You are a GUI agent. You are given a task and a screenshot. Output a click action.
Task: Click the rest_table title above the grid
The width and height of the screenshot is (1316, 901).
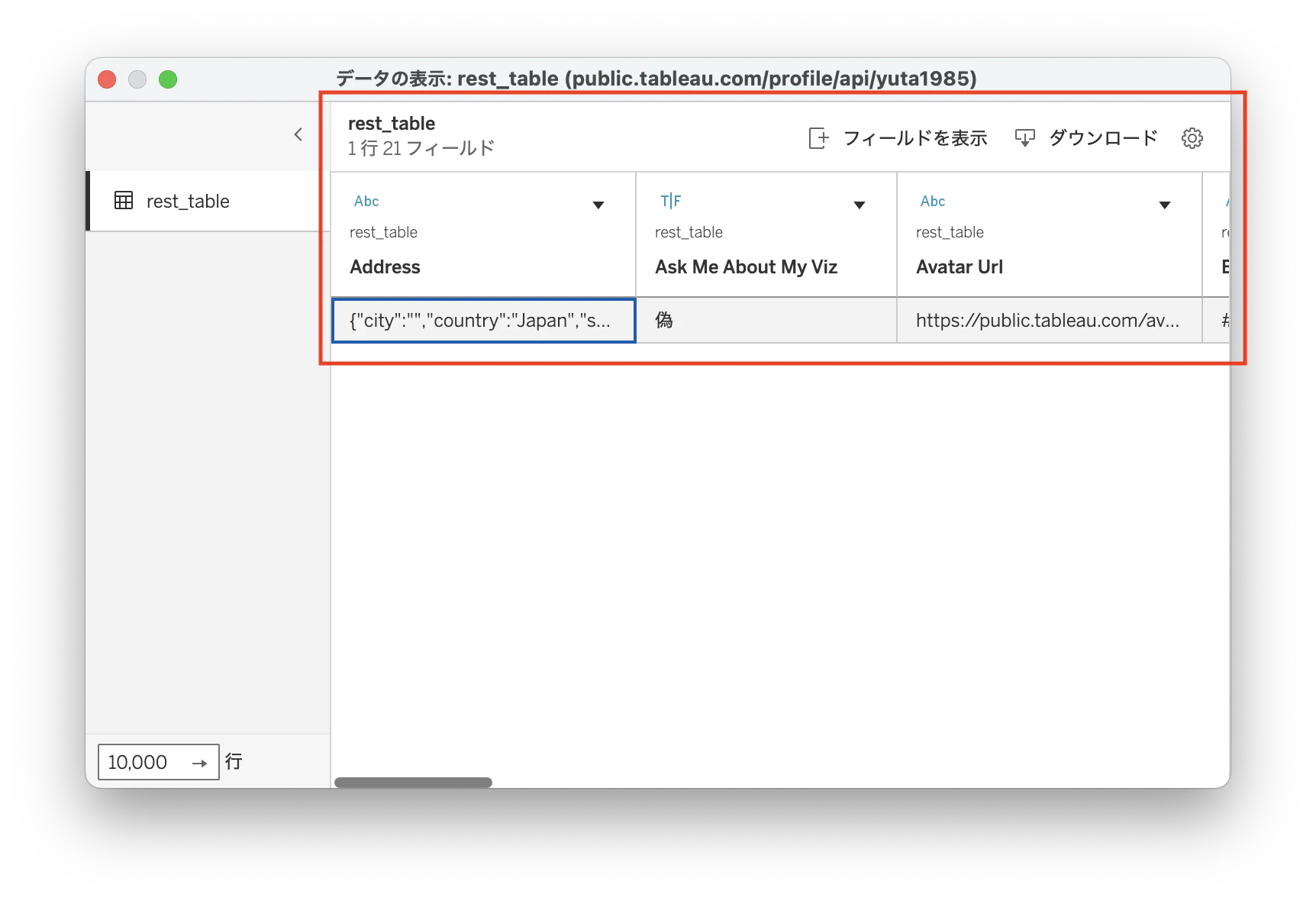coord(392,124)
